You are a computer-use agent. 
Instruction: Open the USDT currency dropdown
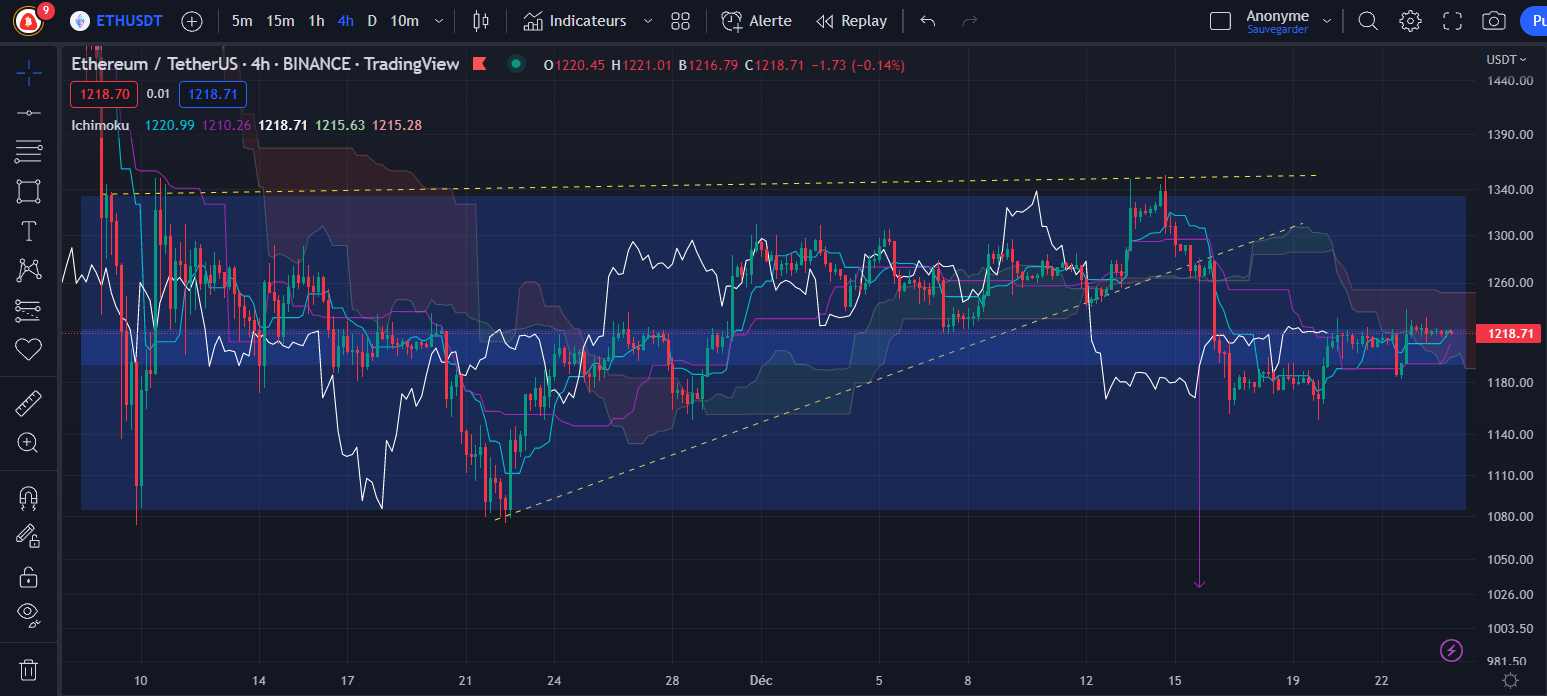coord(1506,60)
